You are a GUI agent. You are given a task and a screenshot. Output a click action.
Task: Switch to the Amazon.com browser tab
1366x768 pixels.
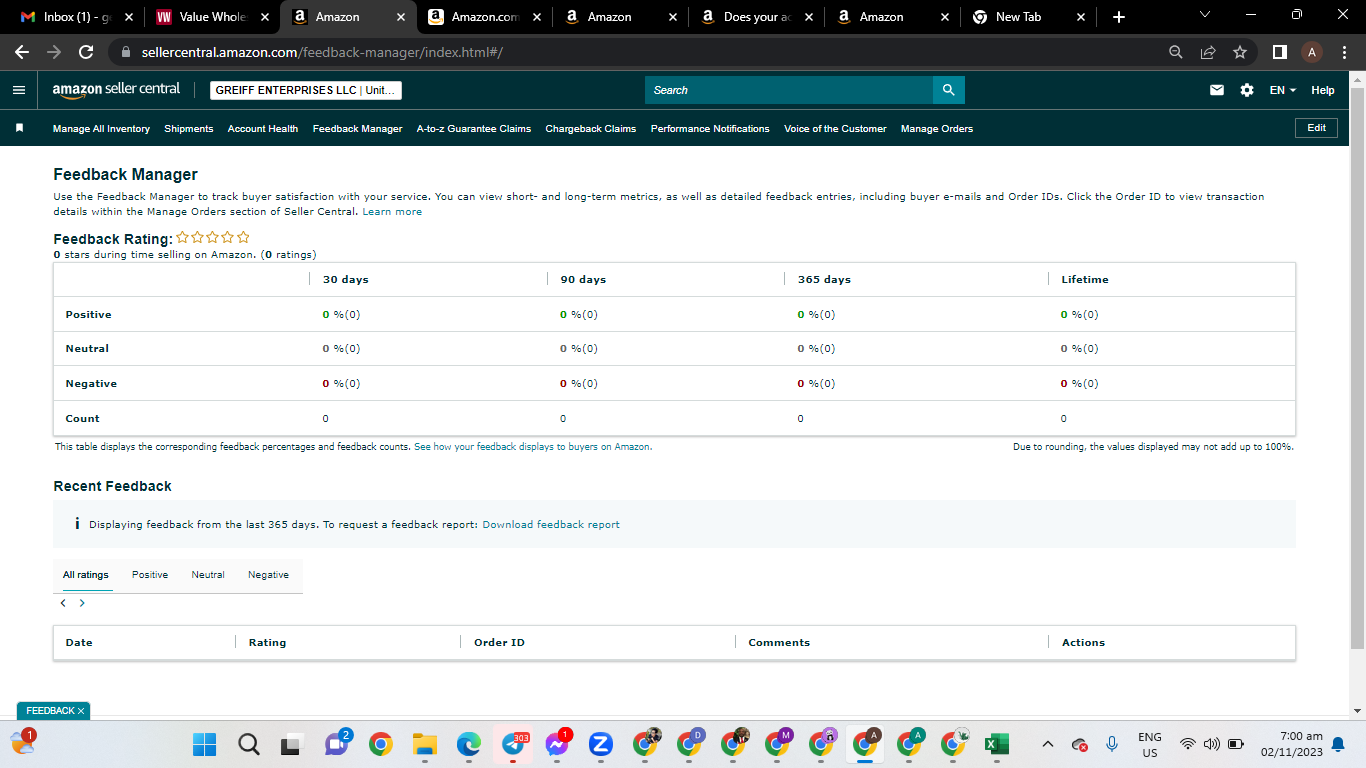[x=485, y=17]
